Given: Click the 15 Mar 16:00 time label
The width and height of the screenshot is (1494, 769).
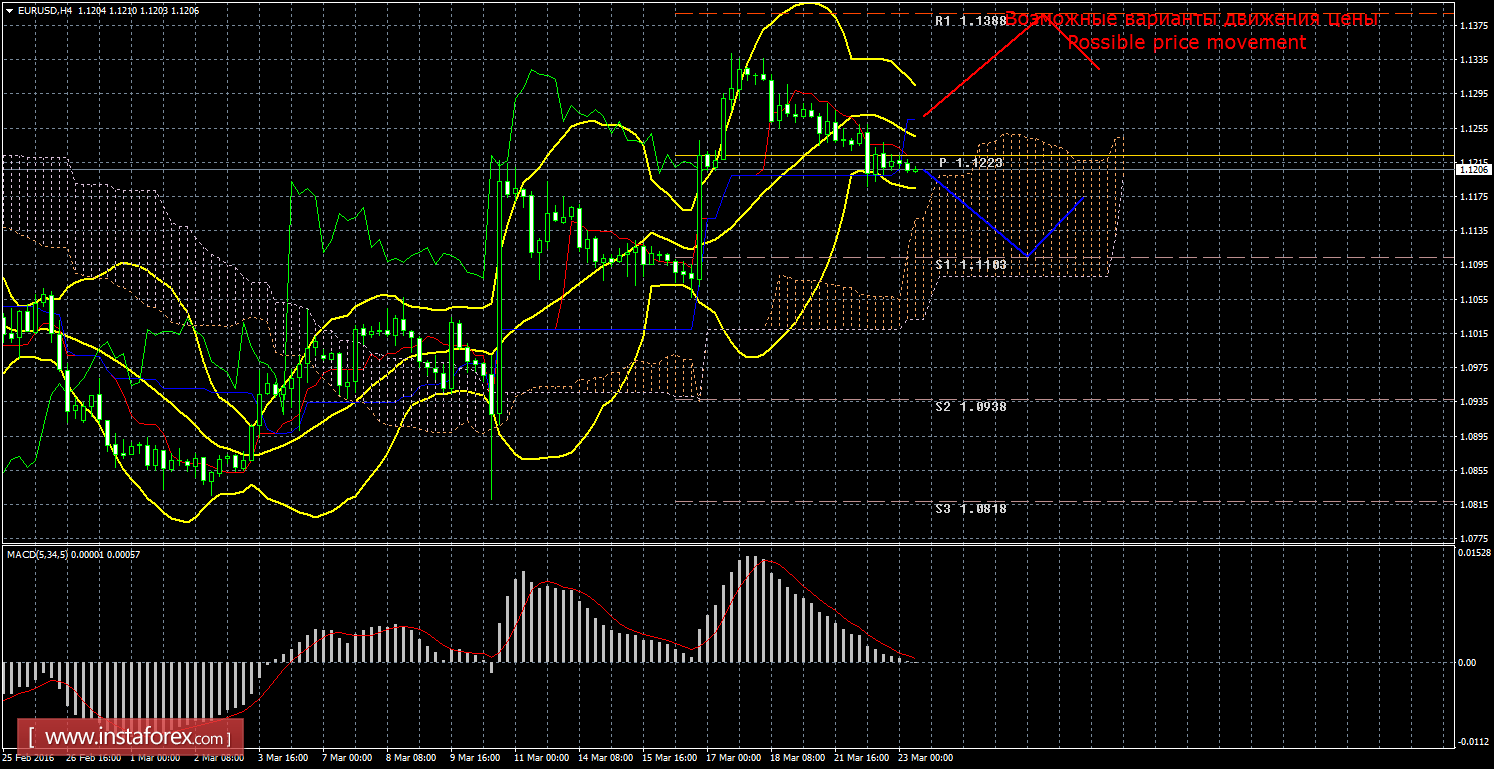Looking at the screenshot, I should tap(670, 757).
